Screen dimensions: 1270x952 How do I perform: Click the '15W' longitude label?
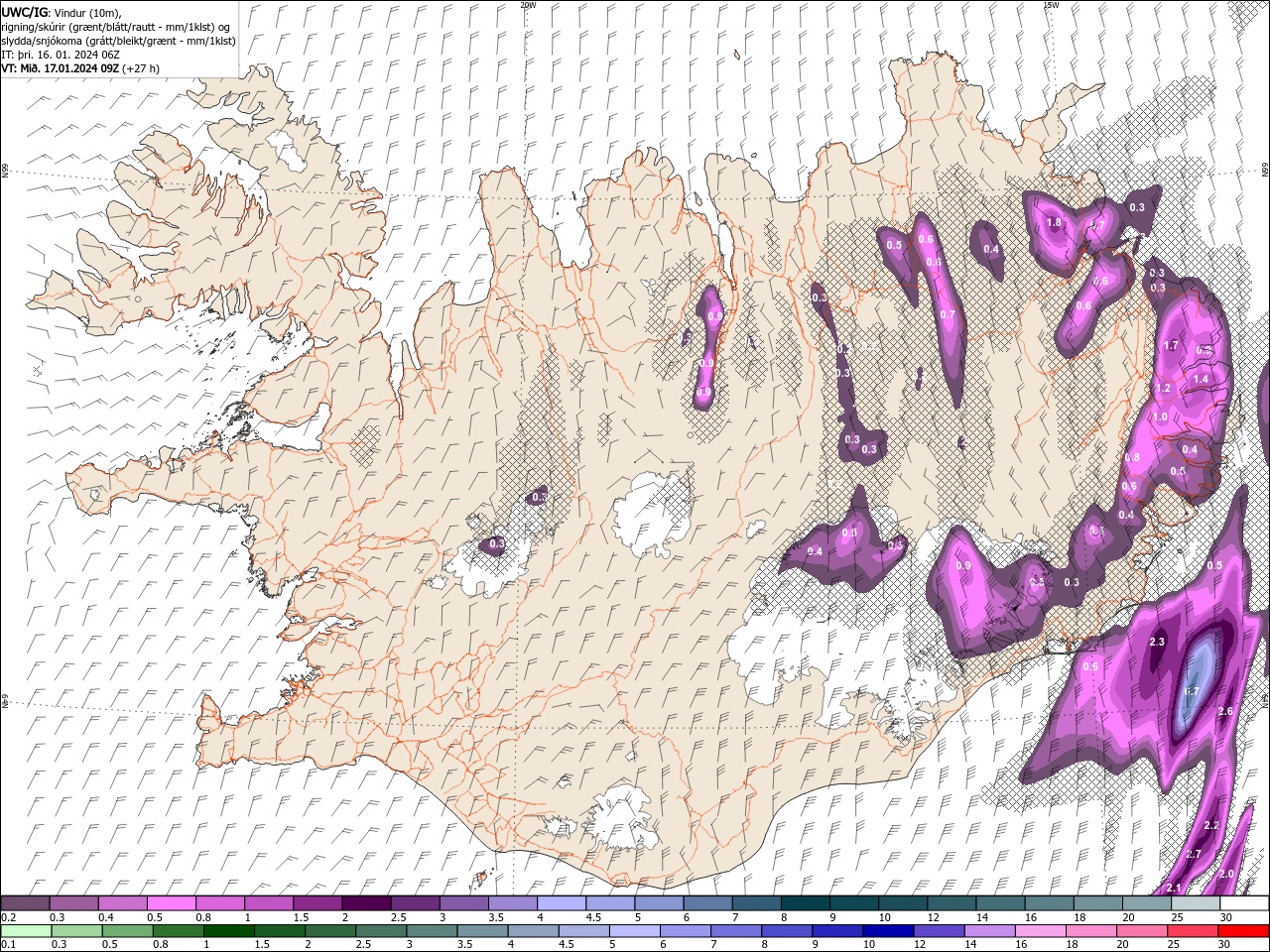tap(1051, 5)
